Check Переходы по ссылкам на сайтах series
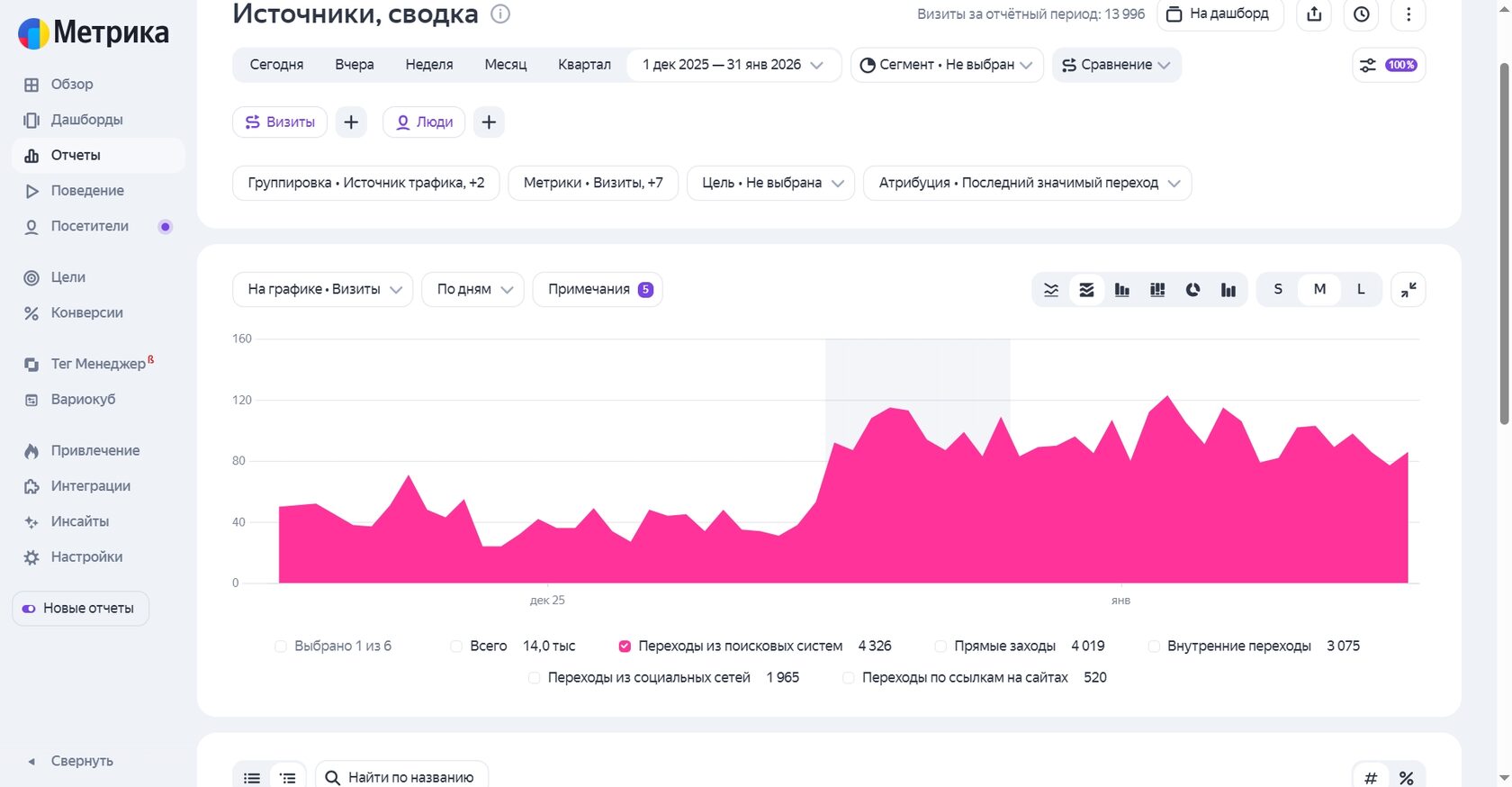 click(849, 678)
